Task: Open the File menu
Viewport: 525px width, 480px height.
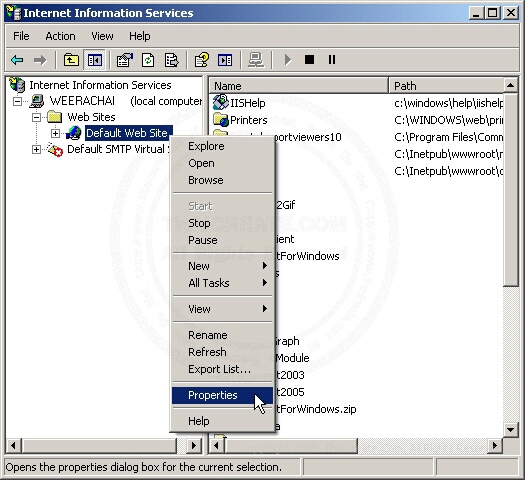Action: click(x=21, y=36)
